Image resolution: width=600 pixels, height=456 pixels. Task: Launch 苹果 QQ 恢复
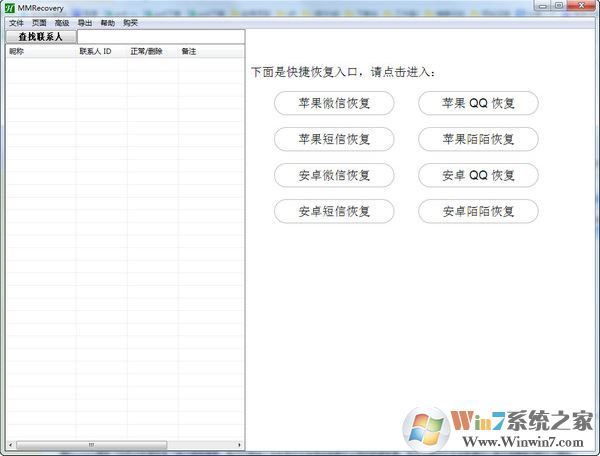[x=478, y=103]
